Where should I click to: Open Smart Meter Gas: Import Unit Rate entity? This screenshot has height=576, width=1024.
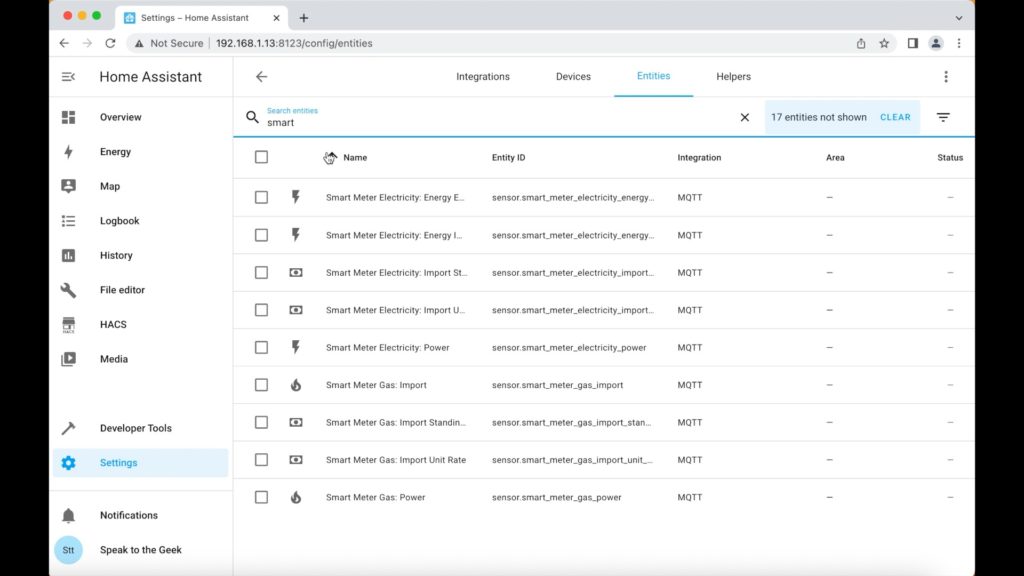coord(396,460)
